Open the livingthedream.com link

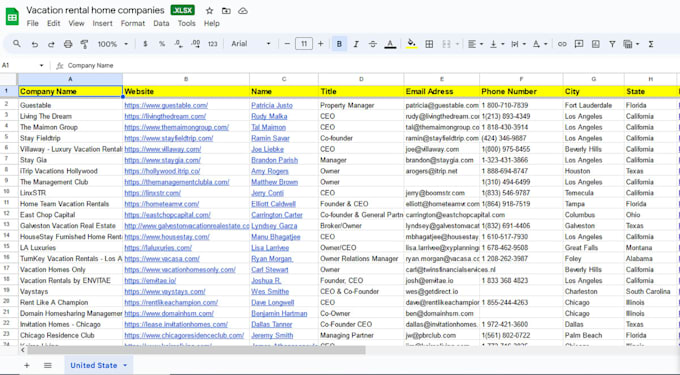tap(165, 116)
